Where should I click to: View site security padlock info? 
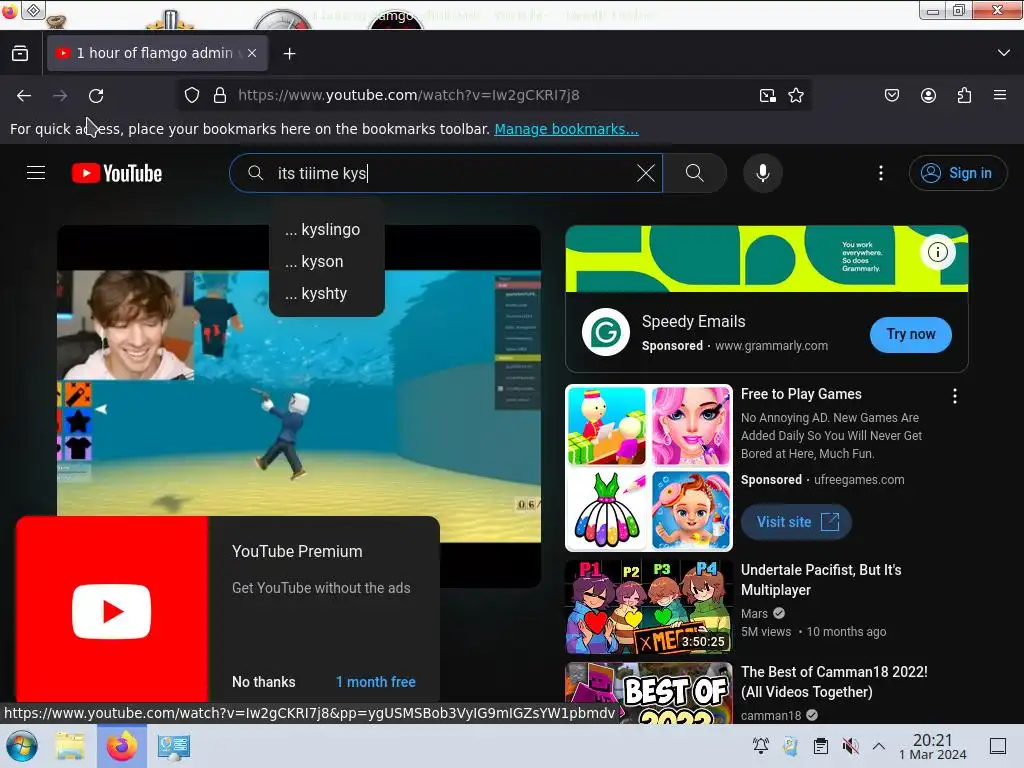tap(220, 95)
